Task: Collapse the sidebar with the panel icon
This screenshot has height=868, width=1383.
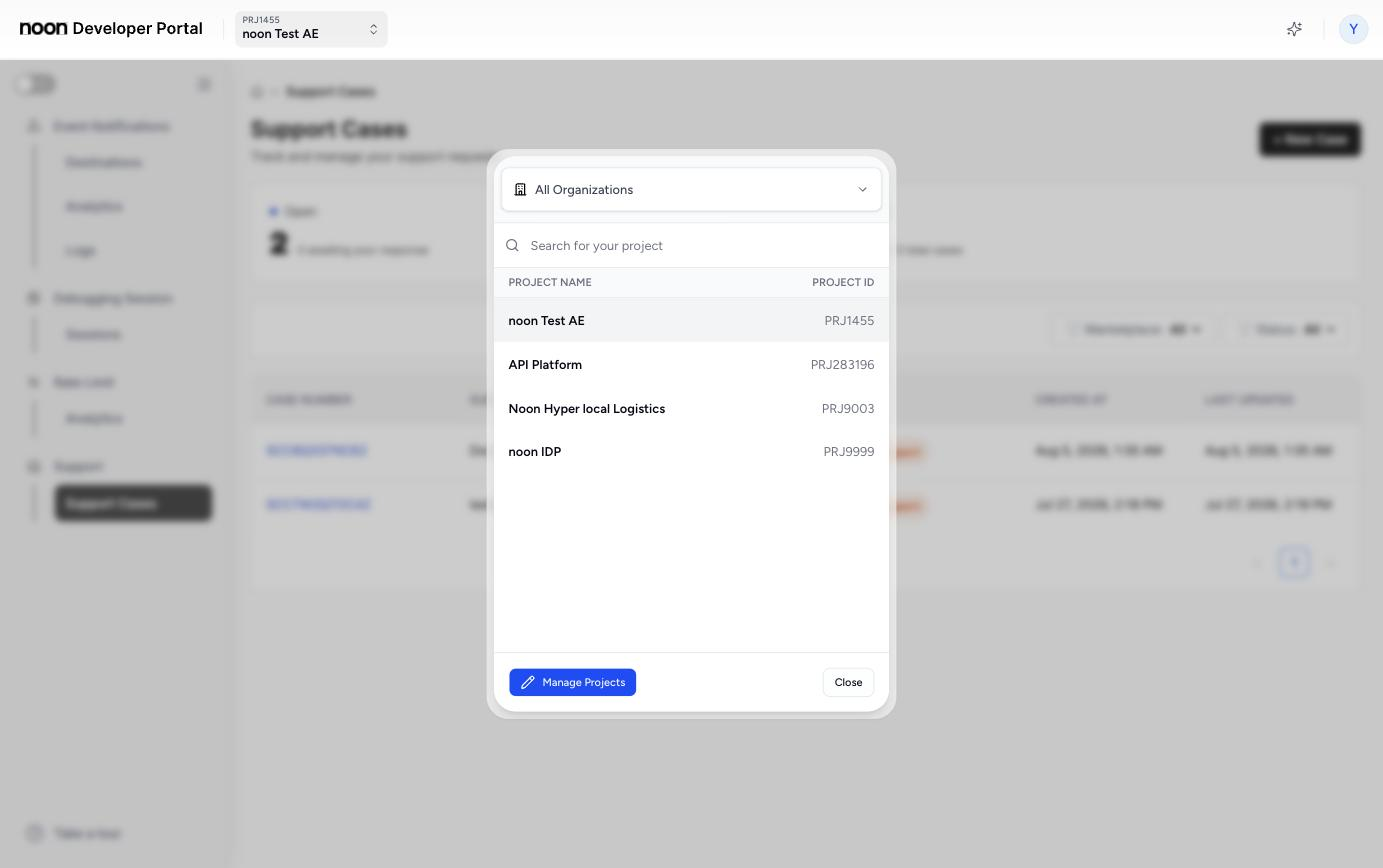Action: coord(204,85)
